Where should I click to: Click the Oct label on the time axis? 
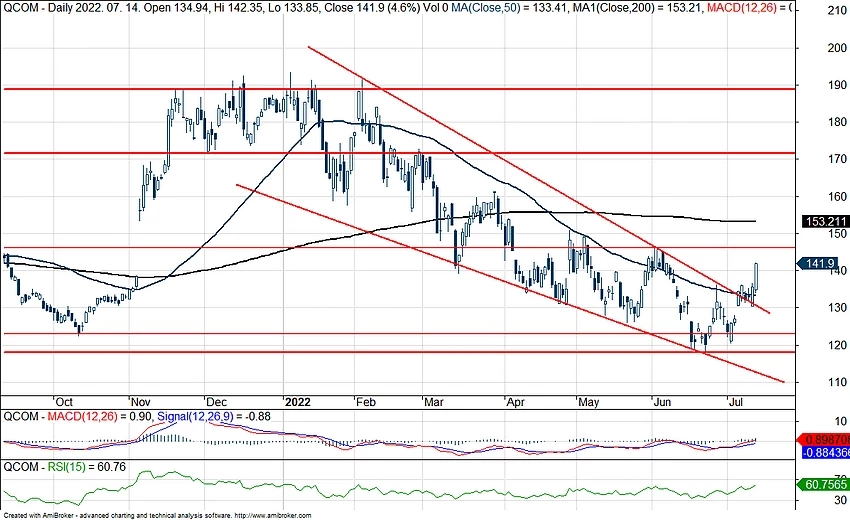[x=65, y=399]
